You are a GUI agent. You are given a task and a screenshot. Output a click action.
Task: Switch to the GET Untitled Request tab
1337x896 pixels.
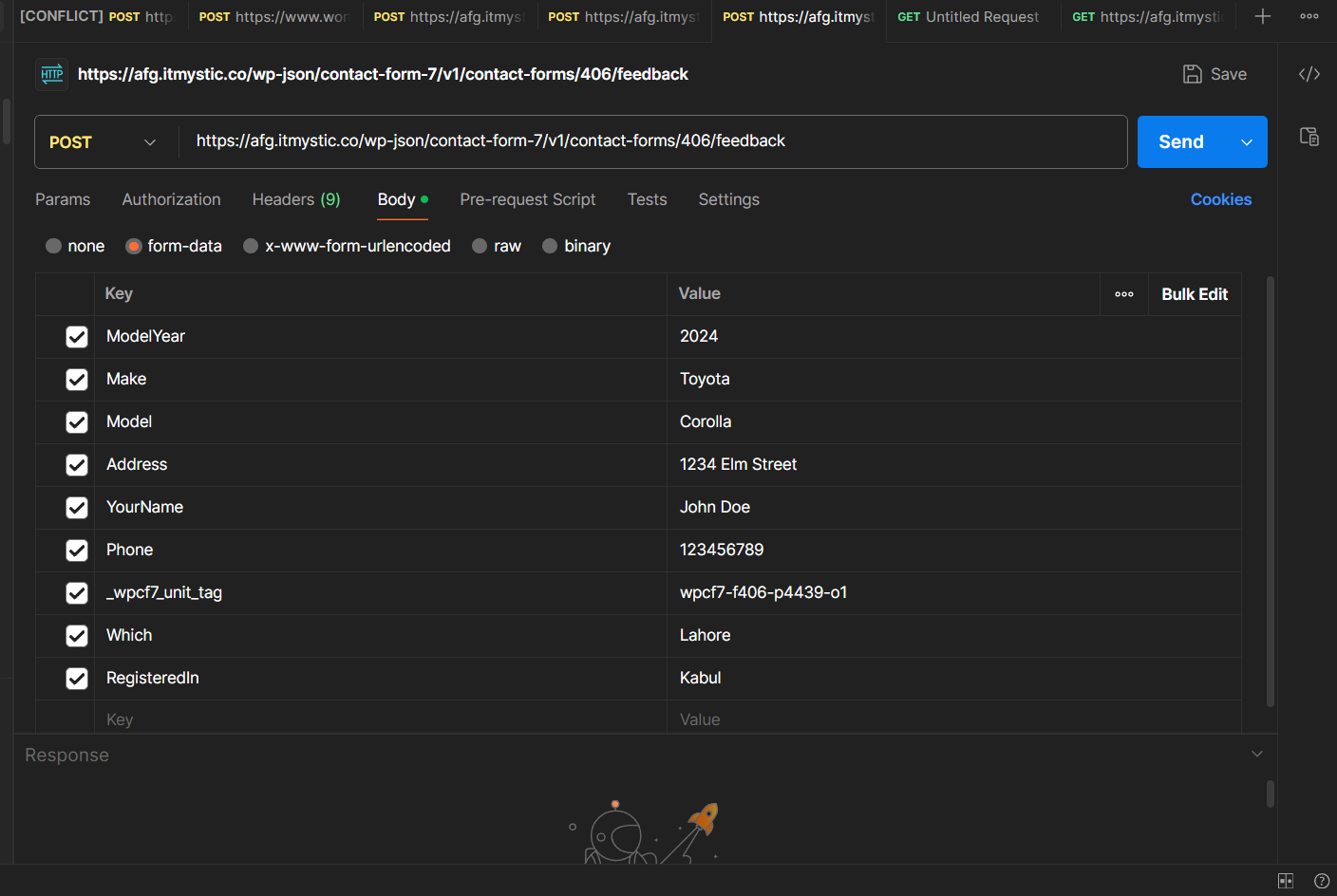[x=969, y=17]
